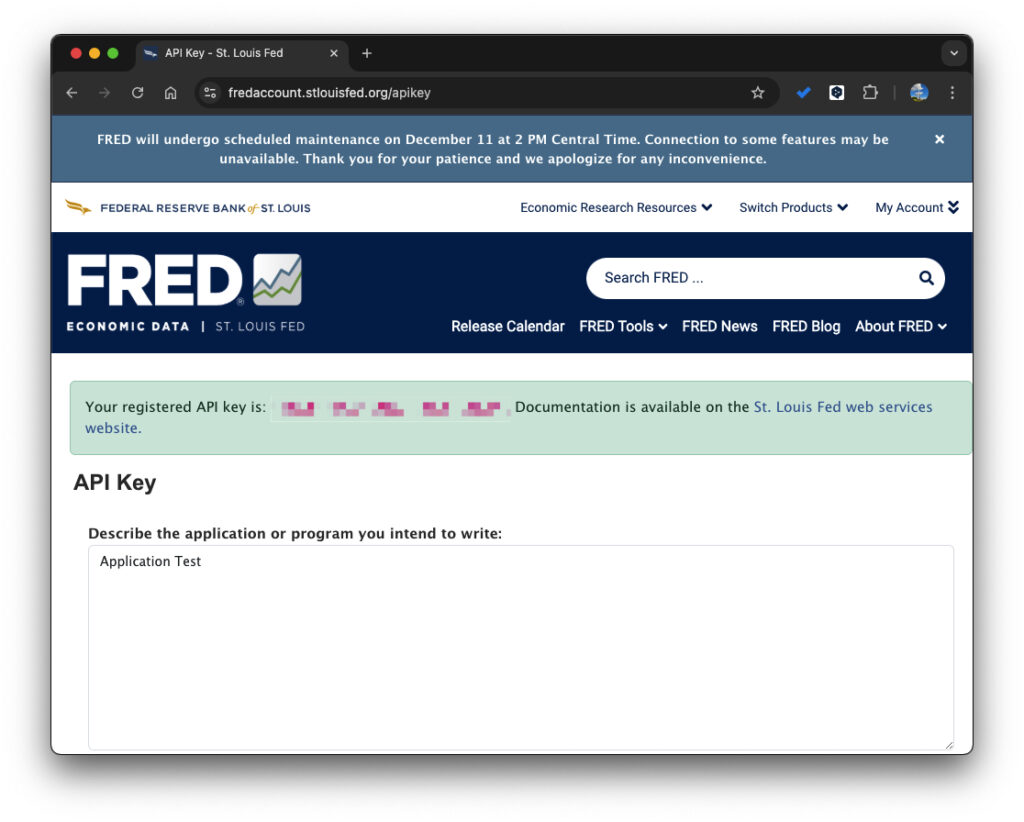Expand the FRED Tools menu

(623, 326)
